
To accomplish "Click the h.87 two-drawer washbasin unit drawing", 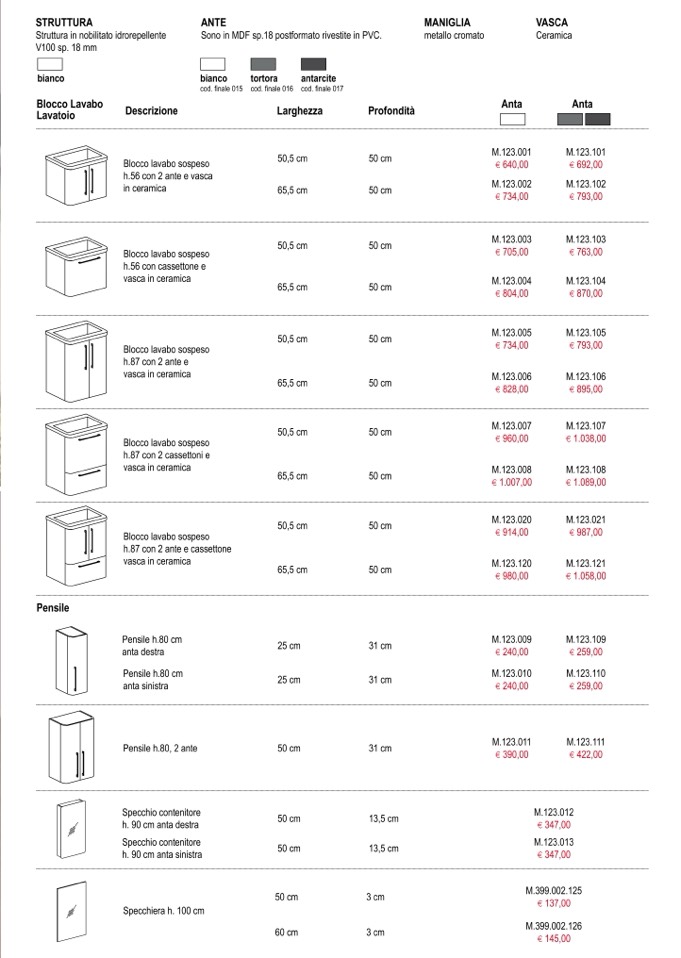I will [76, 454].
